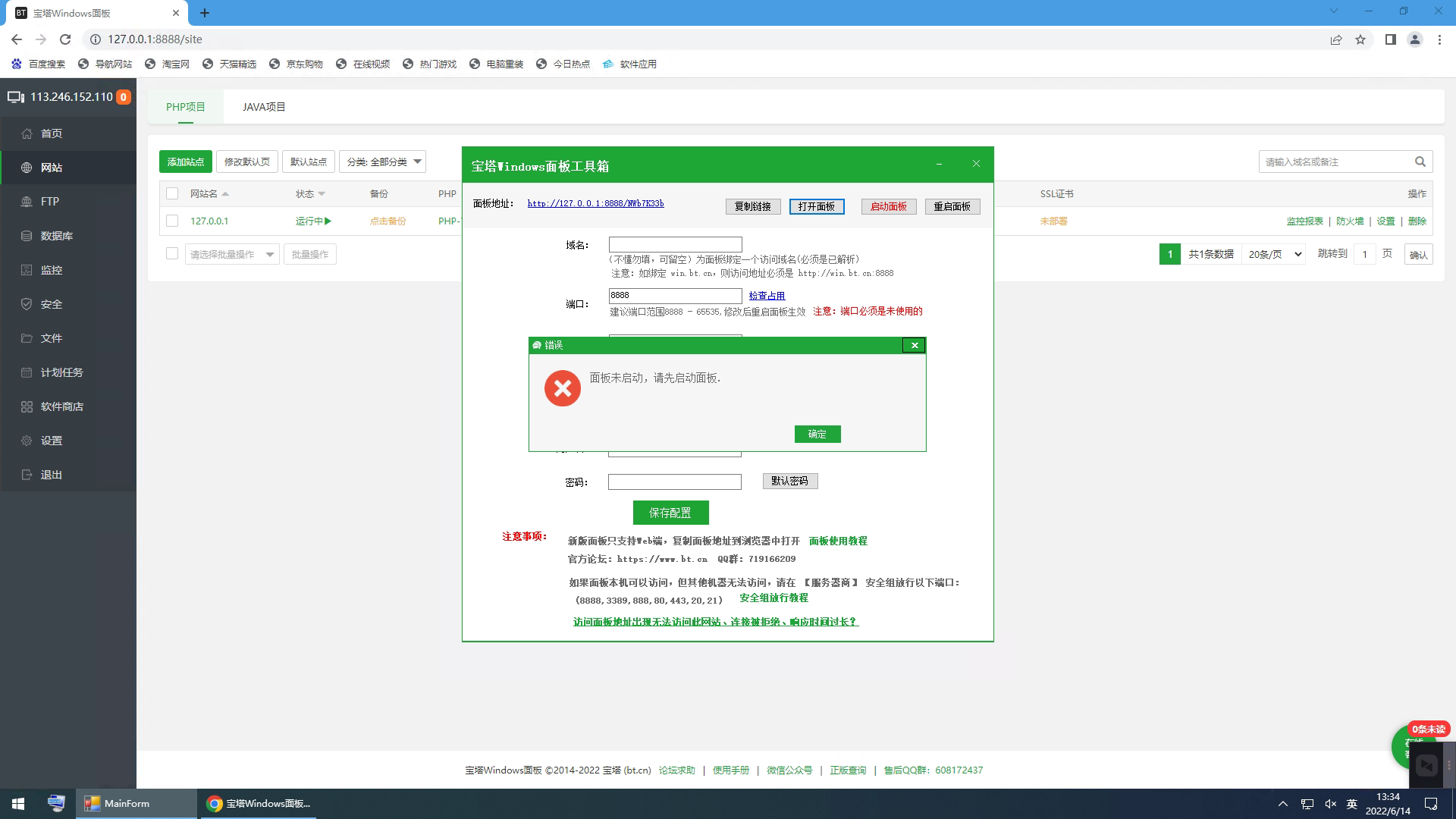Click the 域名 input field
The image size is (1456, 819).
click(x=676, y=244)
